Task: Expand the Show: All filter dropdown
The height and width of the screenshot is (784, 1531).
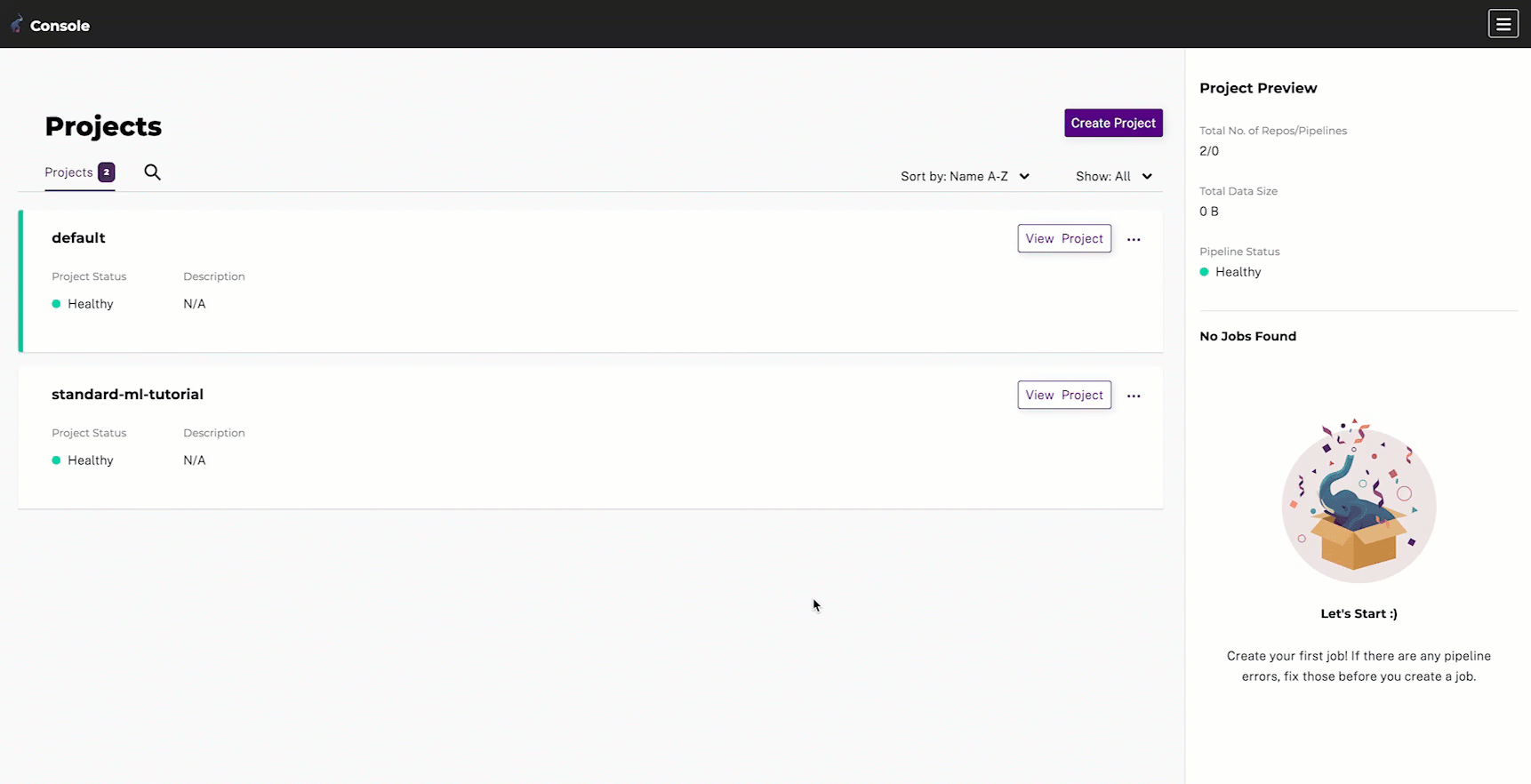Action: tap(1114, 176)
